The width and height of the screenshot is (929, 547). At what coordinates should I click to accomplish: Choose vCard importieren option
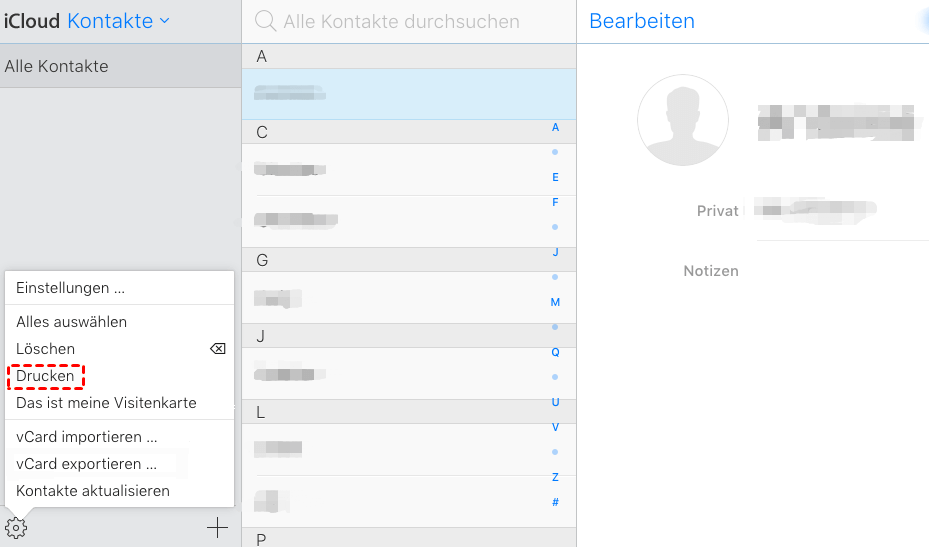tap(87, 437)
